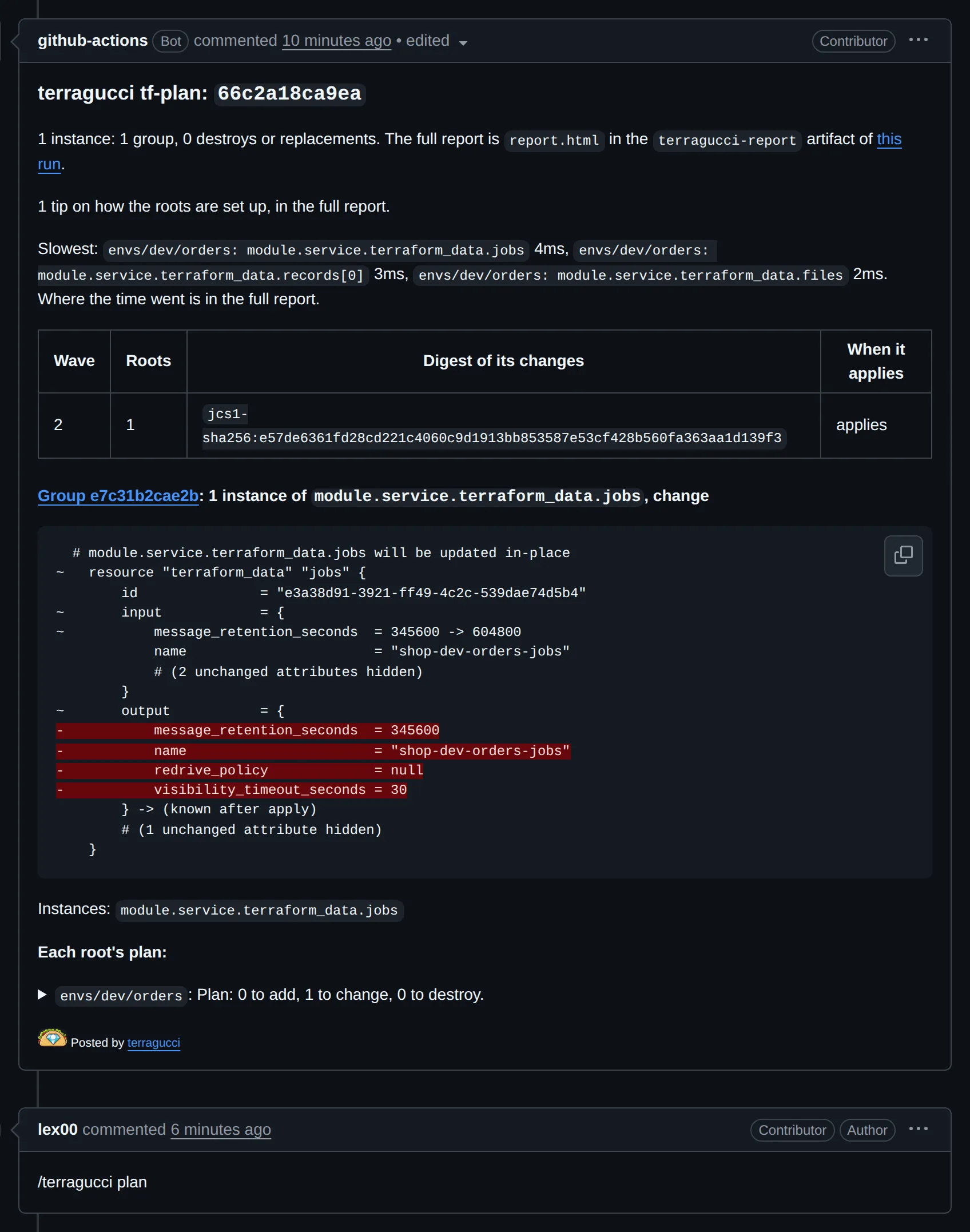Click the removed redrive_policy = null line

point(240,770)
